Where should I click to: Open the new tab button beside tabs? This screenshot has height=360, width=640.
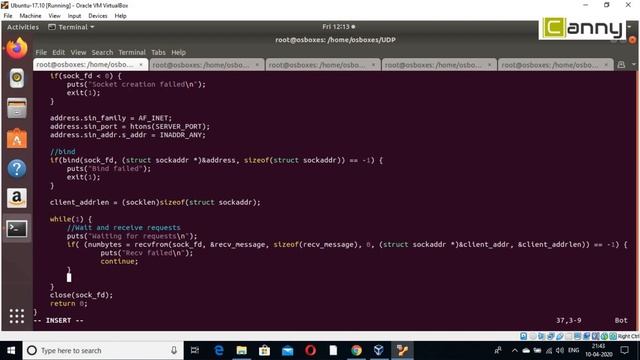pyautogui.click(x=621, y=64)
